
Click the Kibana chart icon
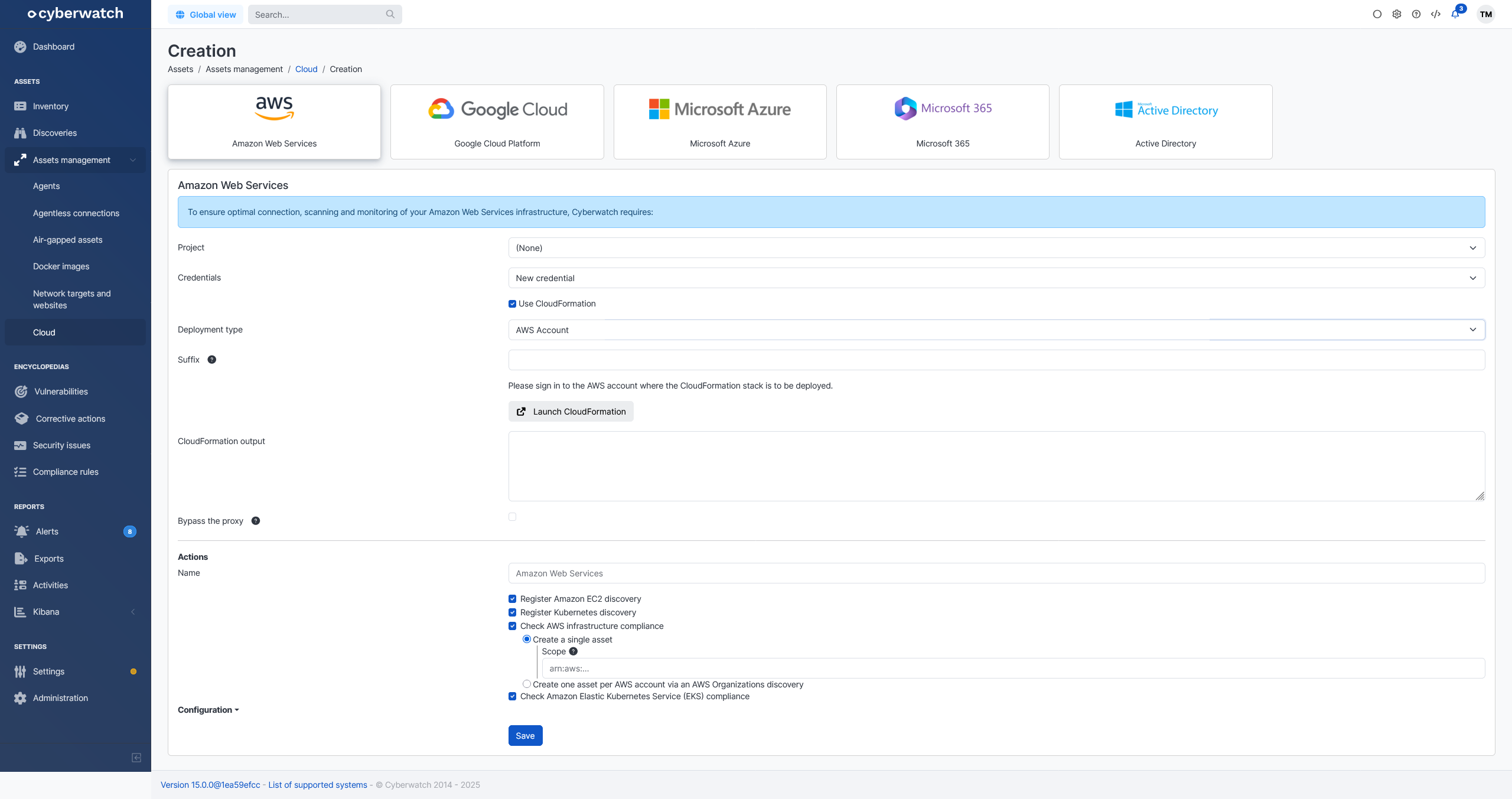(20, 612)
